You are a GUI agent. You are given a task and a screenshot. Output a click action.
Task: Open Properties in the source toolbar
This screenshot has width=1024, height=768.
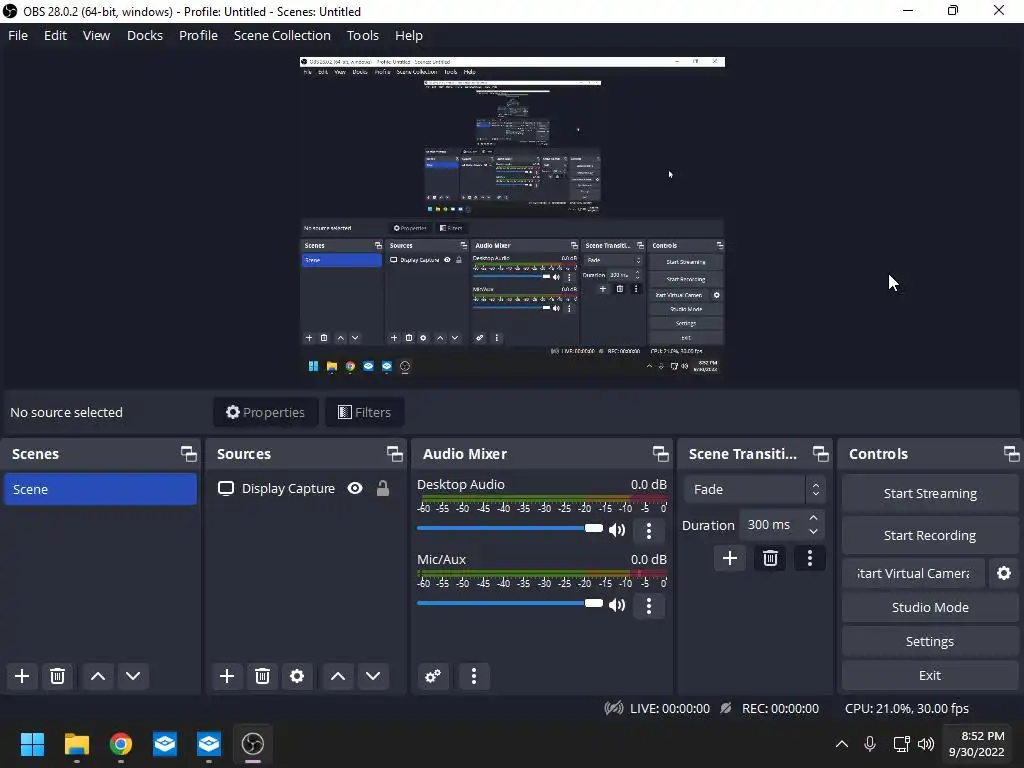(266, 412)
